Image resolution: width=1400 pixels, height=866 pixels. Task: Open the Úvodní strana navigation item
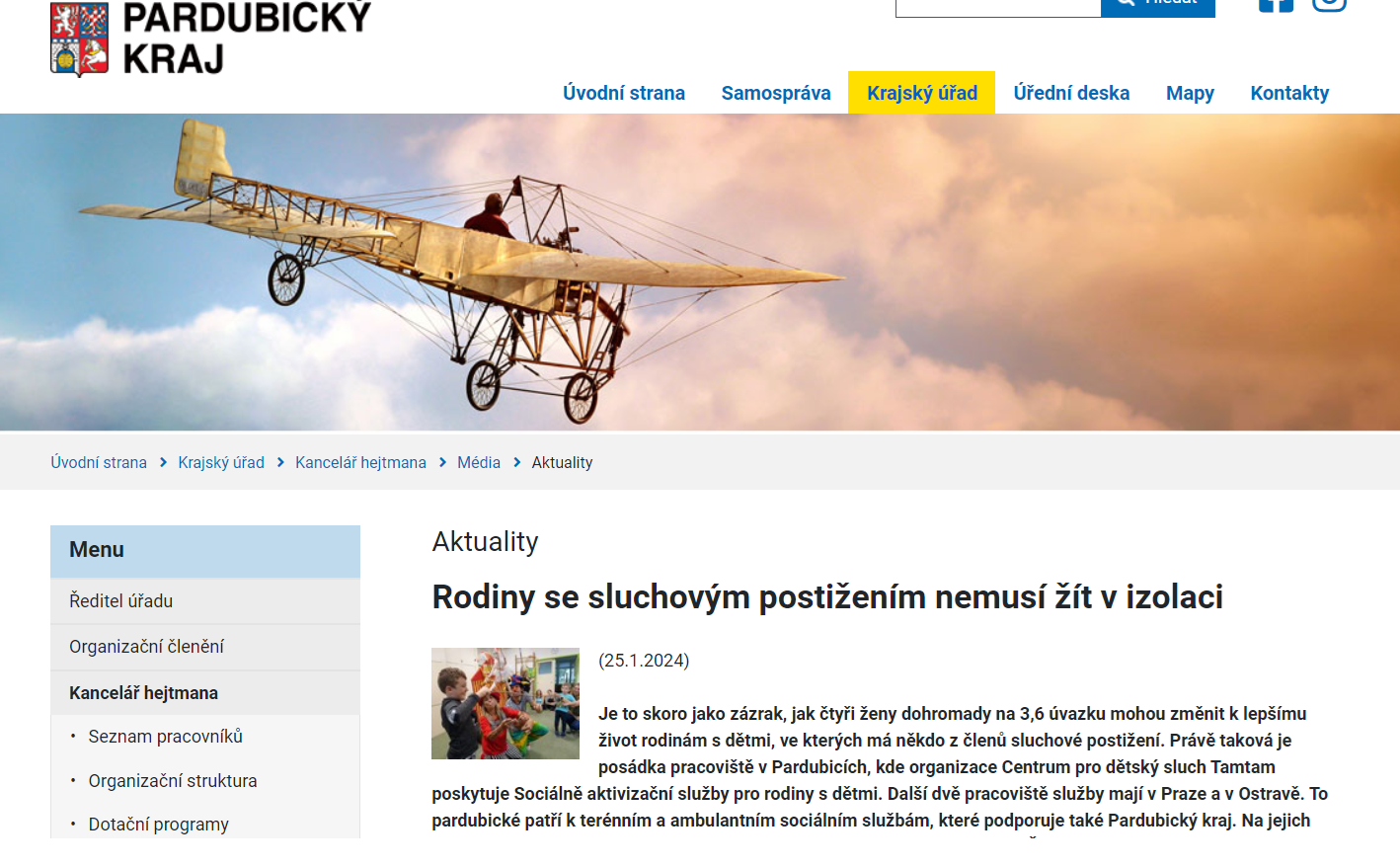624,93
